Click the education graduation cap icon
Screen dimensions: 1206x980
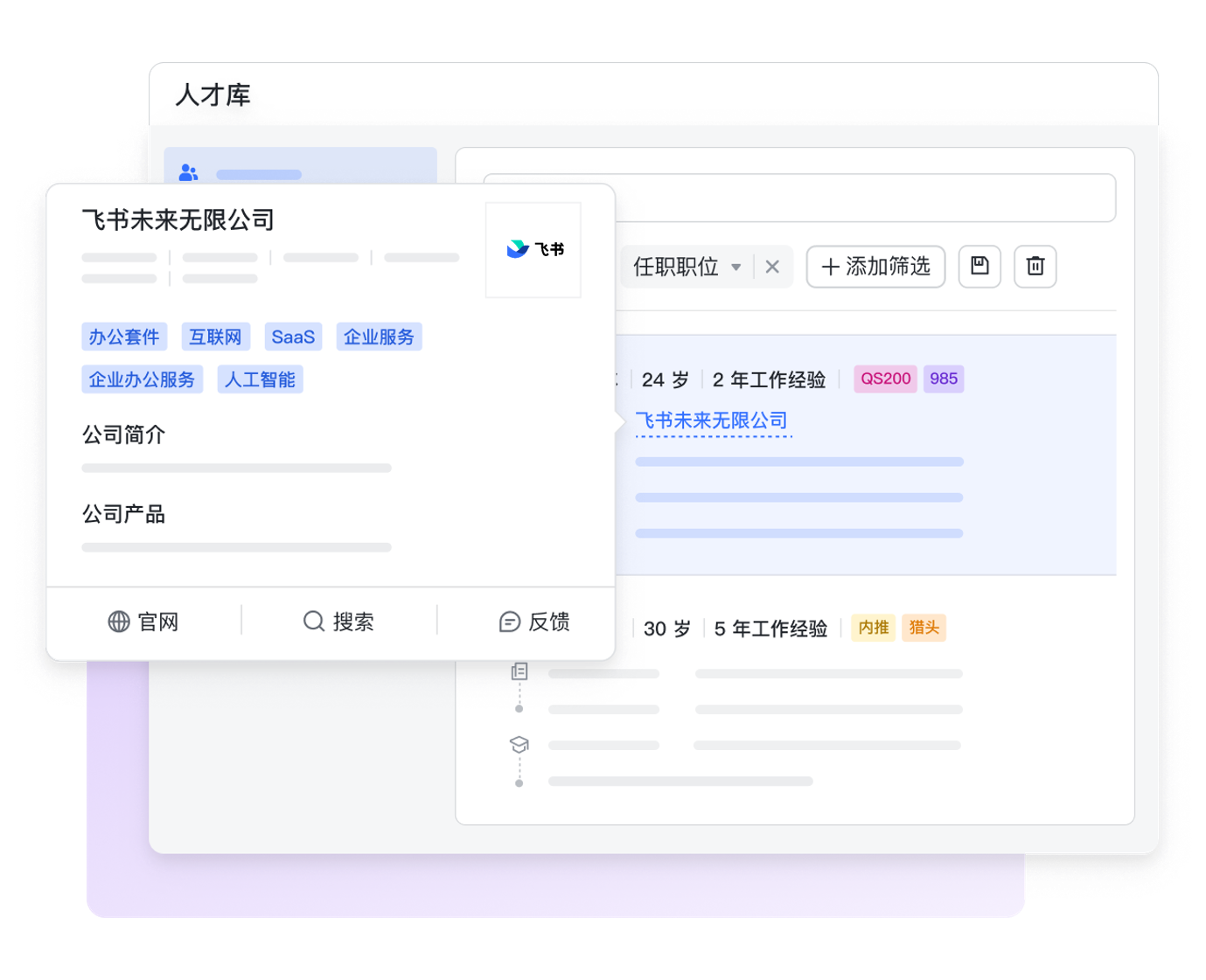pyautogui.click(x=519, y=745)
